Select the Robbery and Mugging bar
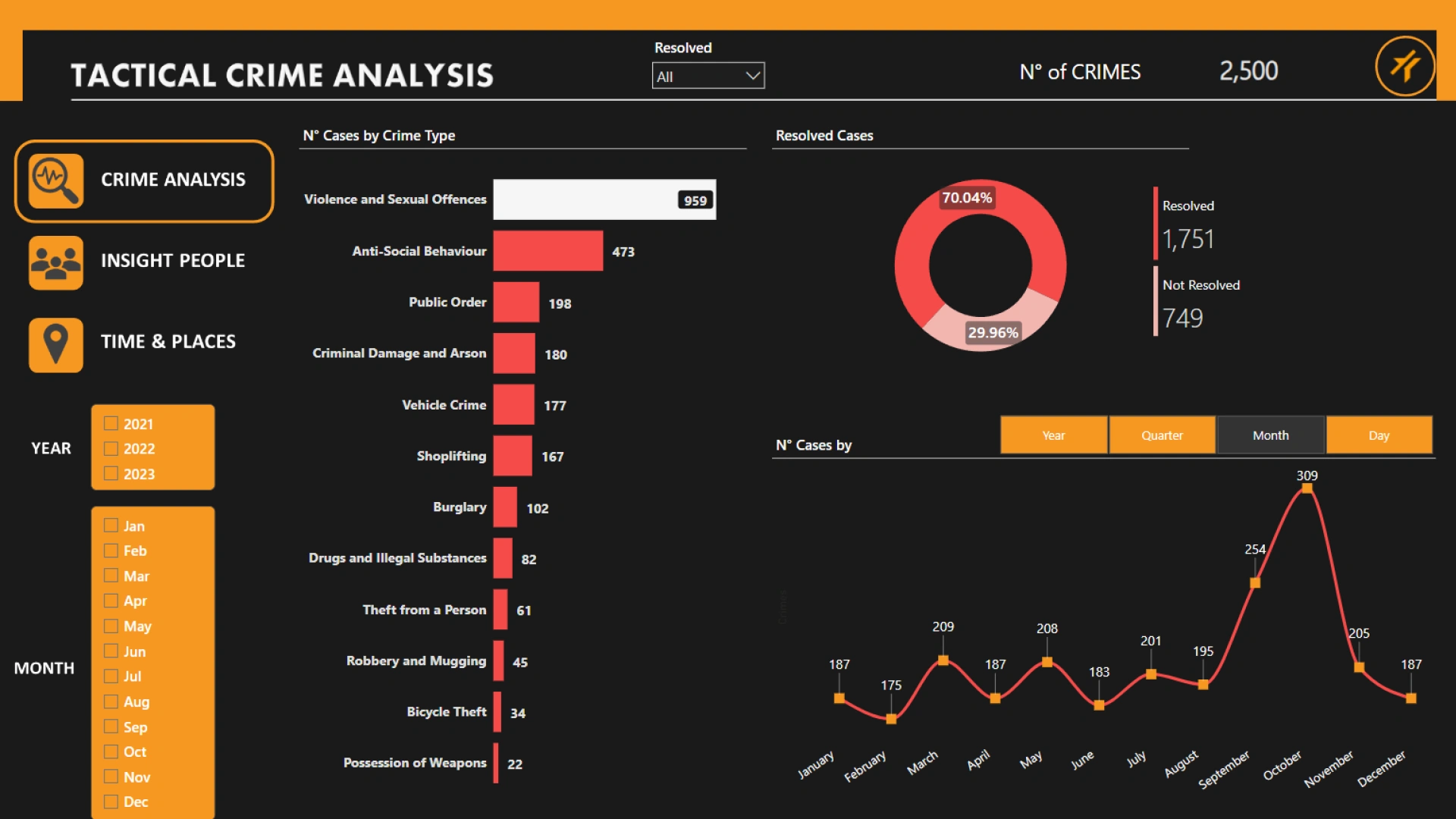 [499, 661]
